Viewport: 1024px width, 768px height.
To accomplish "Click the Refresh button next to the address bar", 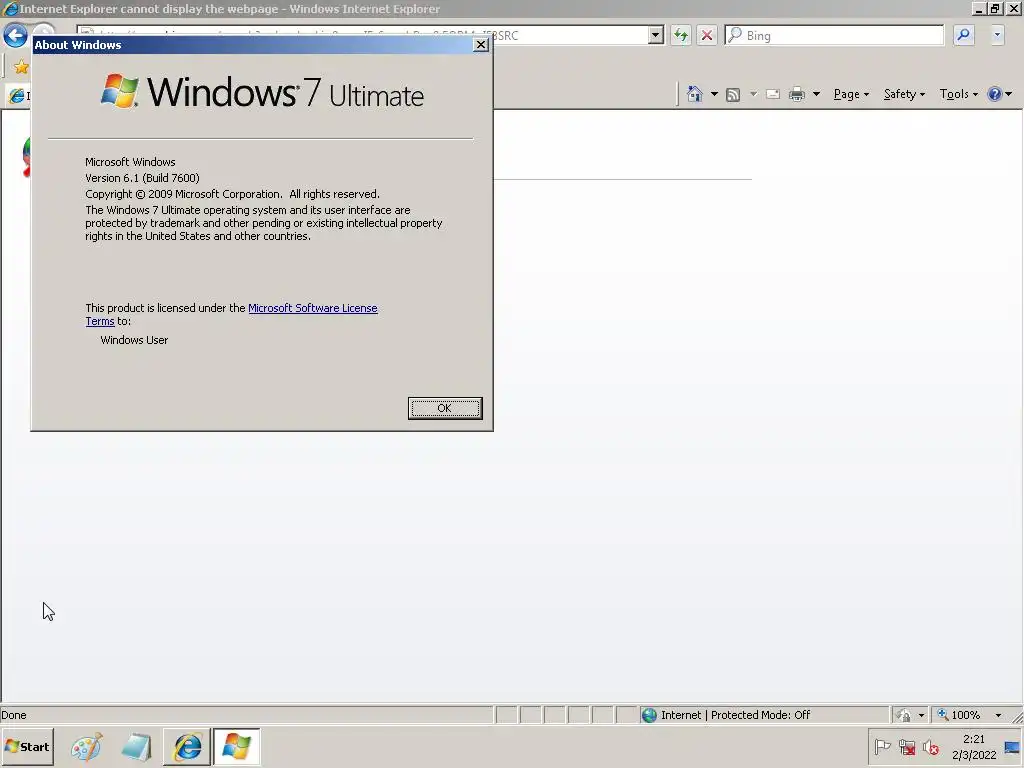I will 680,35.
